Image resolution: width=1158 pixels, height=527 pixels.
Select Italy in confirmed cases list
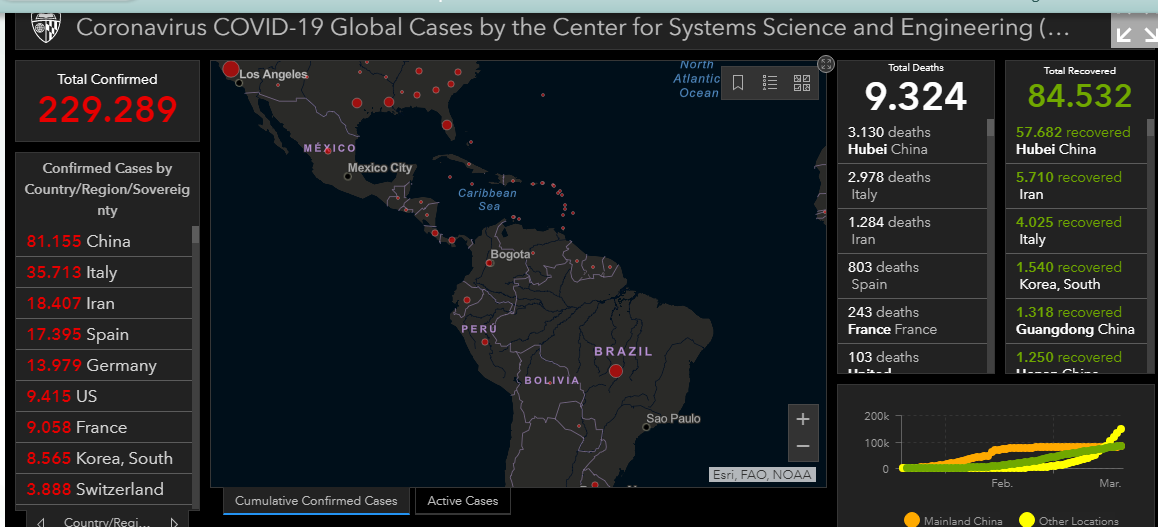click(x=102, y=272)
